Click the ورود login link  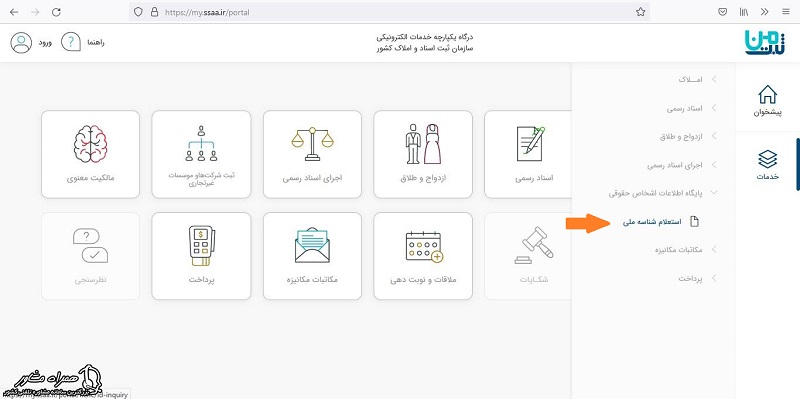(45, 42)
